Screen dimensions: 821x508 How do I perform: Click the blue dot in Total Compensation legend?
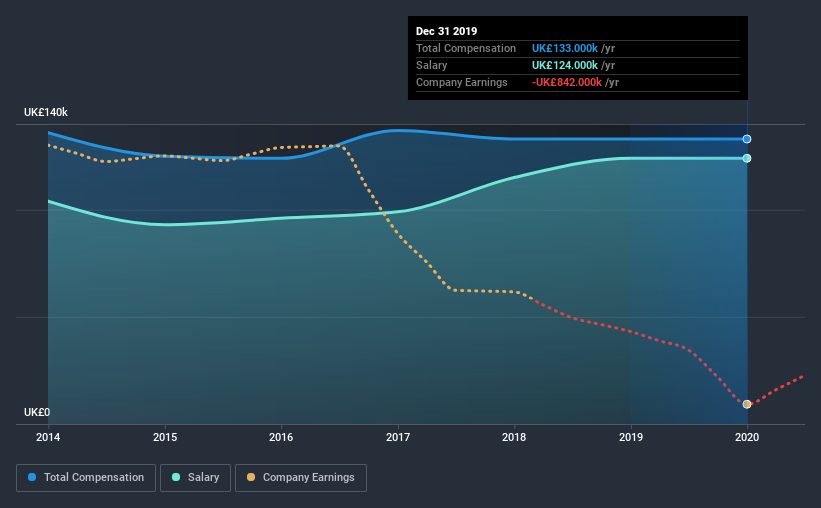point(32,477)
